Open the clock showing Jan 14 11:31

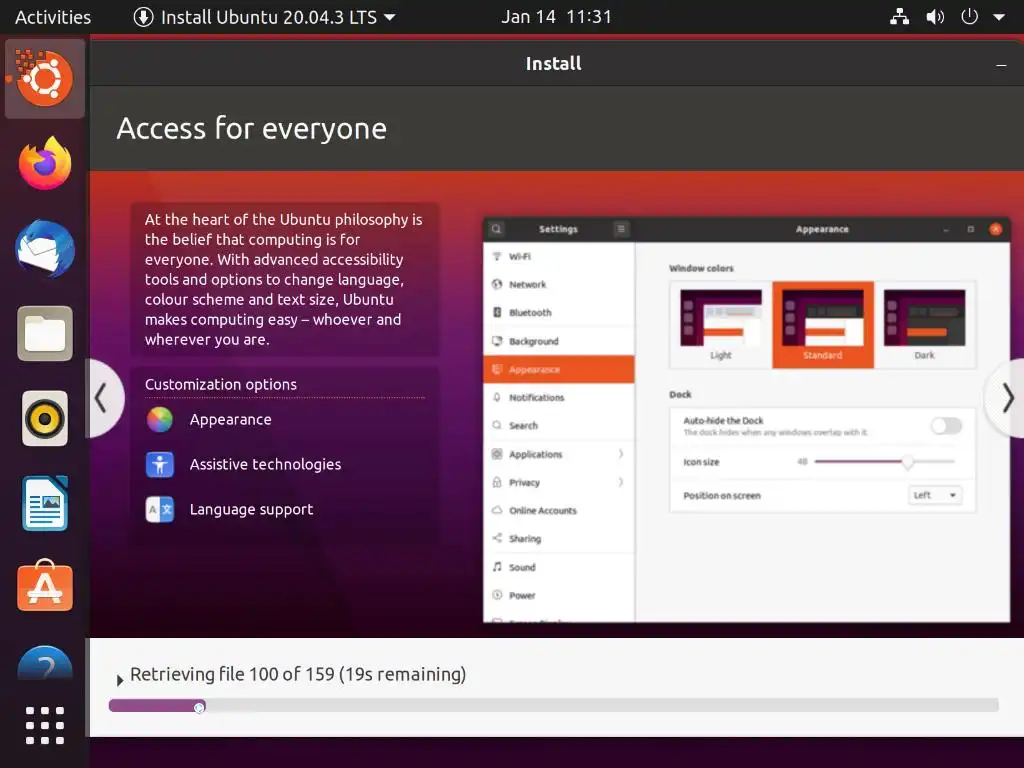pos(556,17)
